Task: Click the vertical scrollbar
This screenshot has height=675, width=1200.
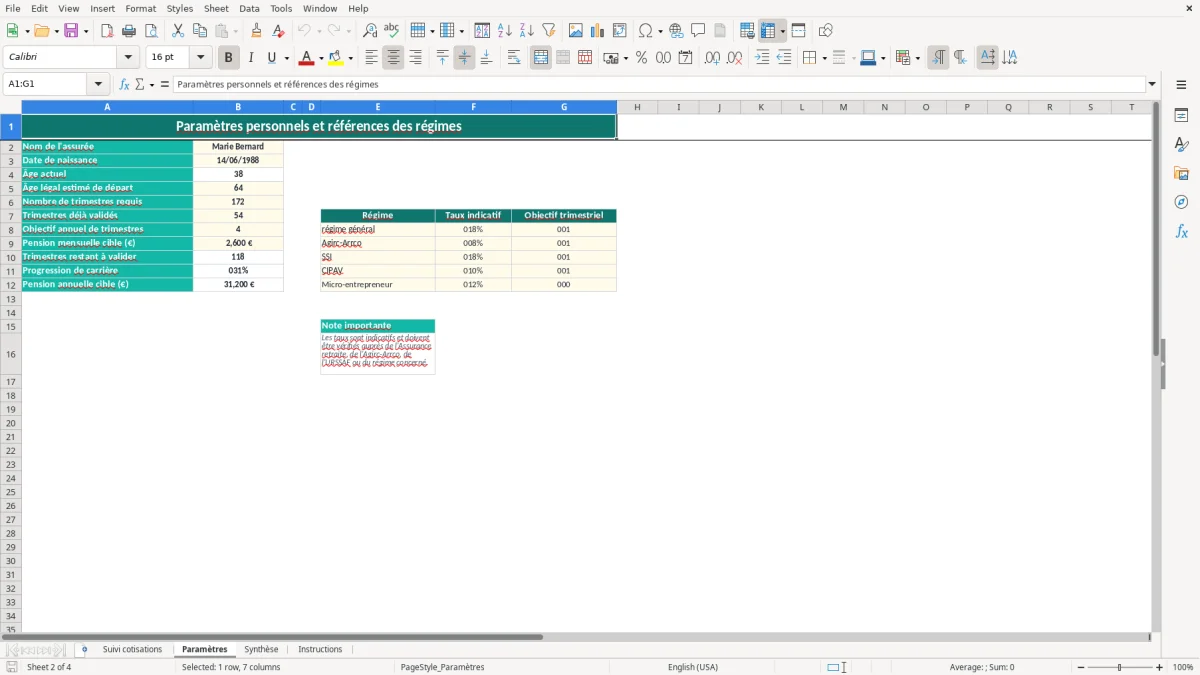Action: click(1157, 365)
